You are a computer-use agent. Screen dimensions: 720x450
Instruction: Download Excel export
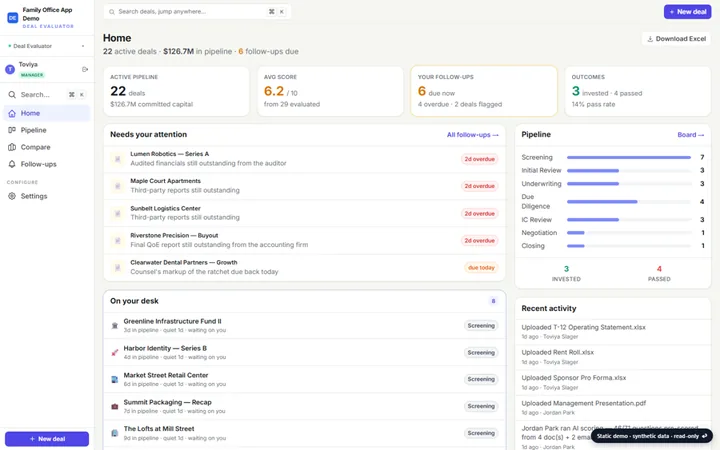(x=676, y=39)
